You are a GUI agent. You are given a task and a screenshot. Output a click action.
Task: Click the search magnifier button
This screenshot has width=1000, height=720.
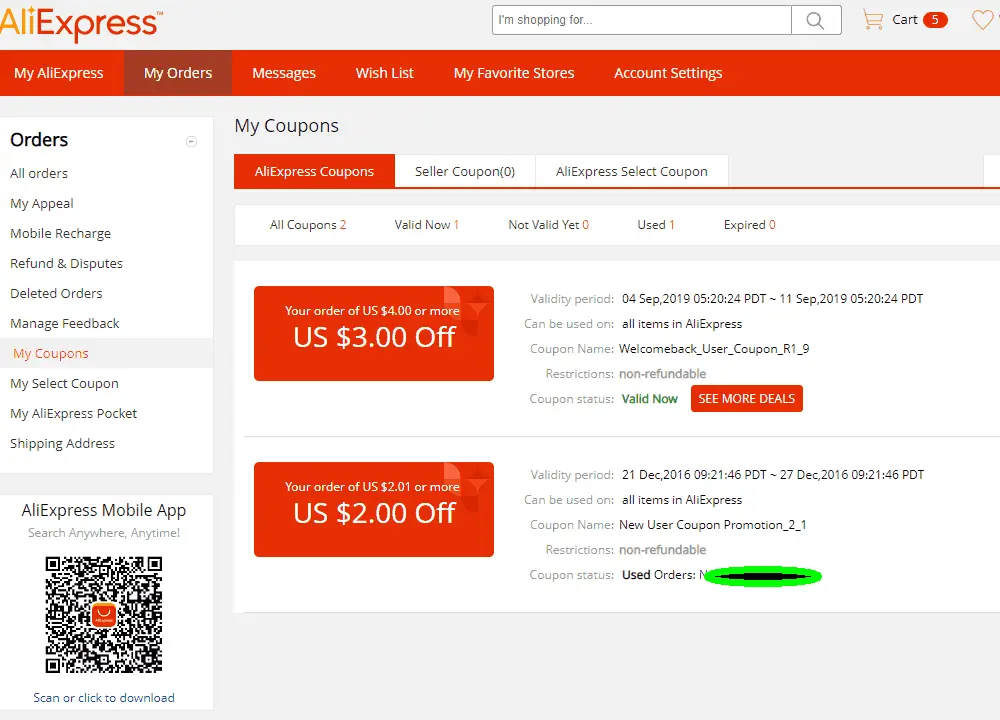(816, 20)
